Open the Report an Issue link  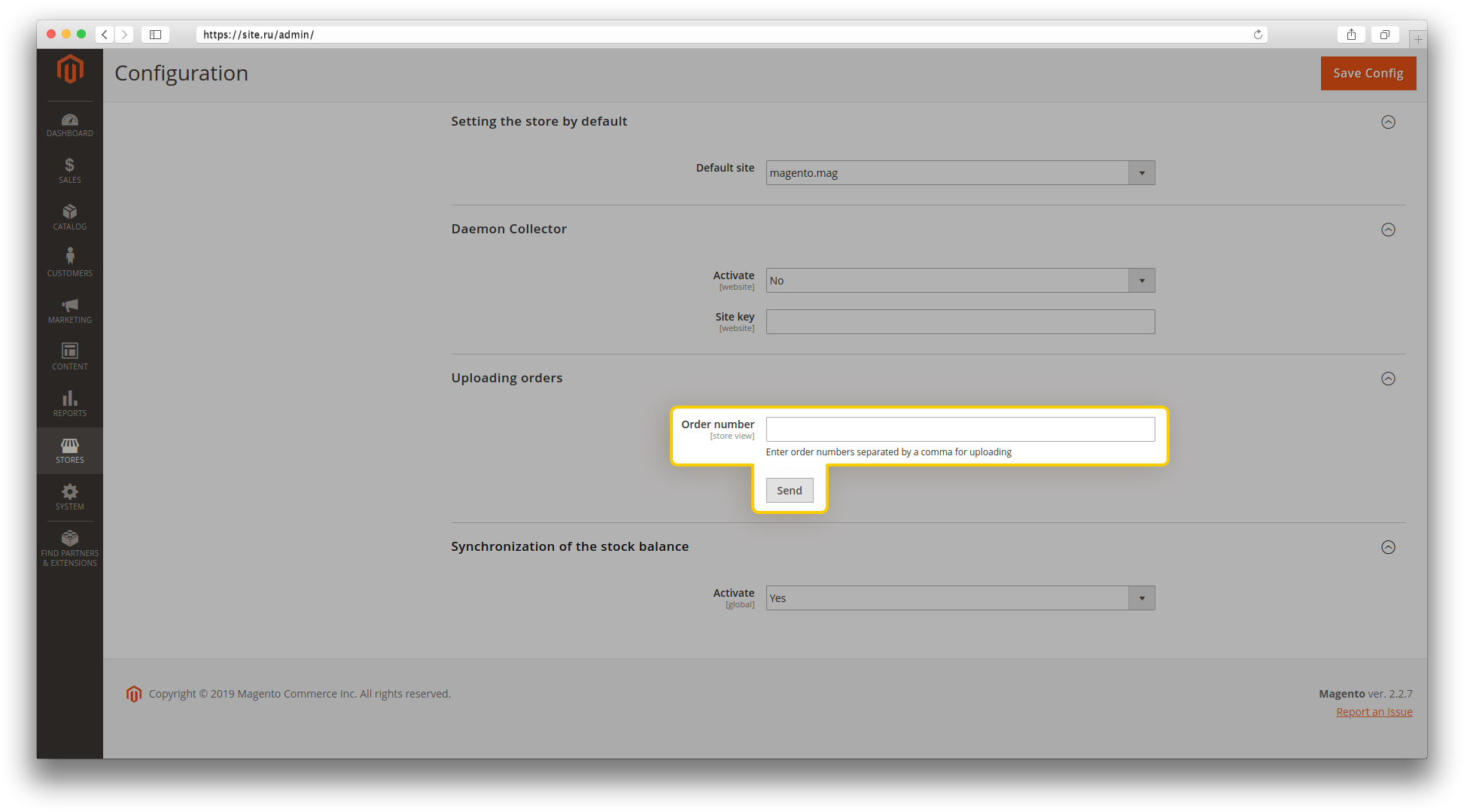click(1374, 712)
